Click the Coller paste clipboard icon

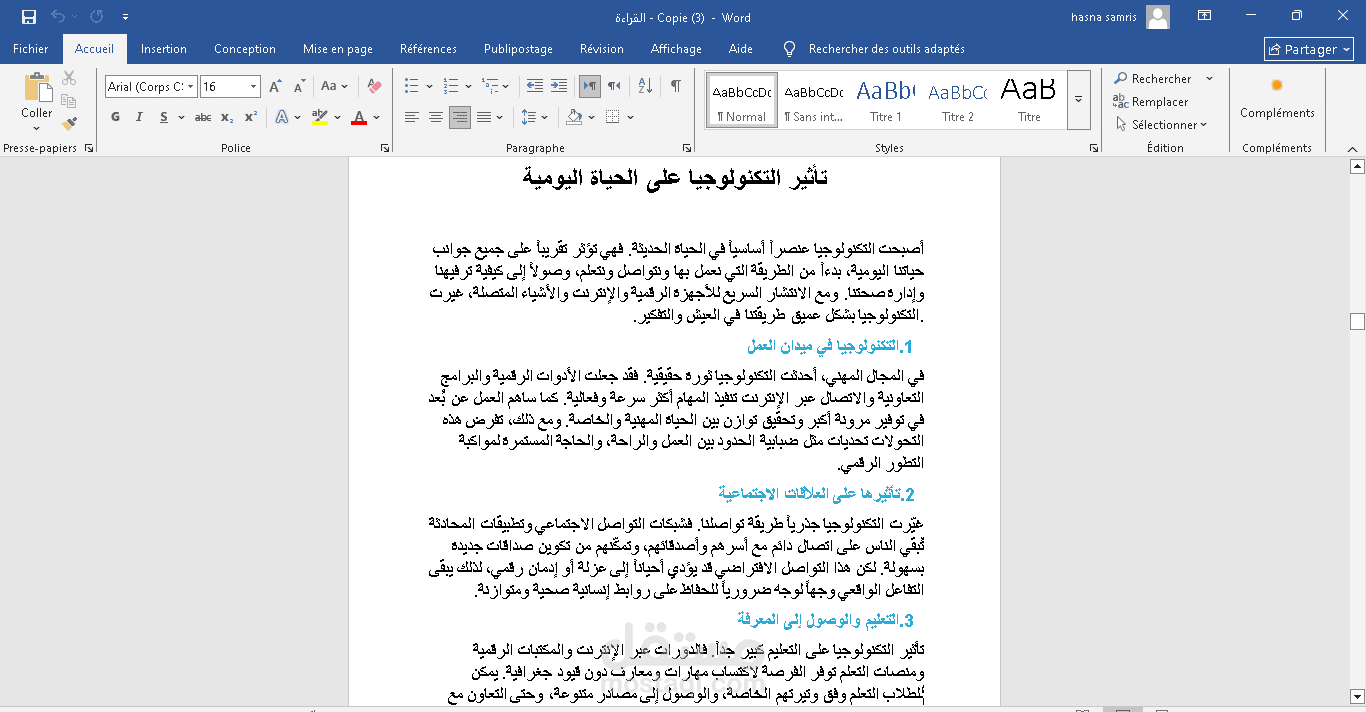click(37, 87)
